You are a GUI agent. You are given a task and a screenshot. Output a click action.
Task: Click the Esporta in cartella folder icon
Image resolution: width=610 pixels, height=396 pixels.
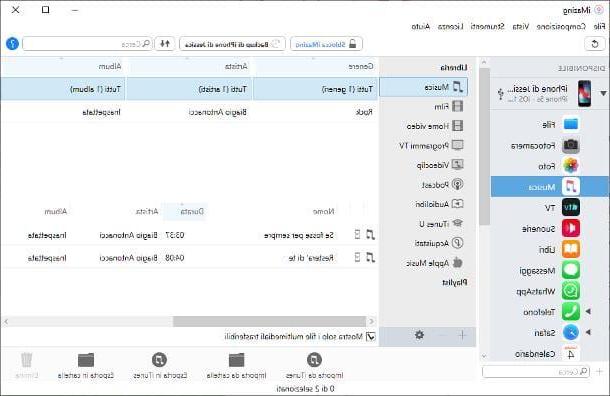coord(86,360)
